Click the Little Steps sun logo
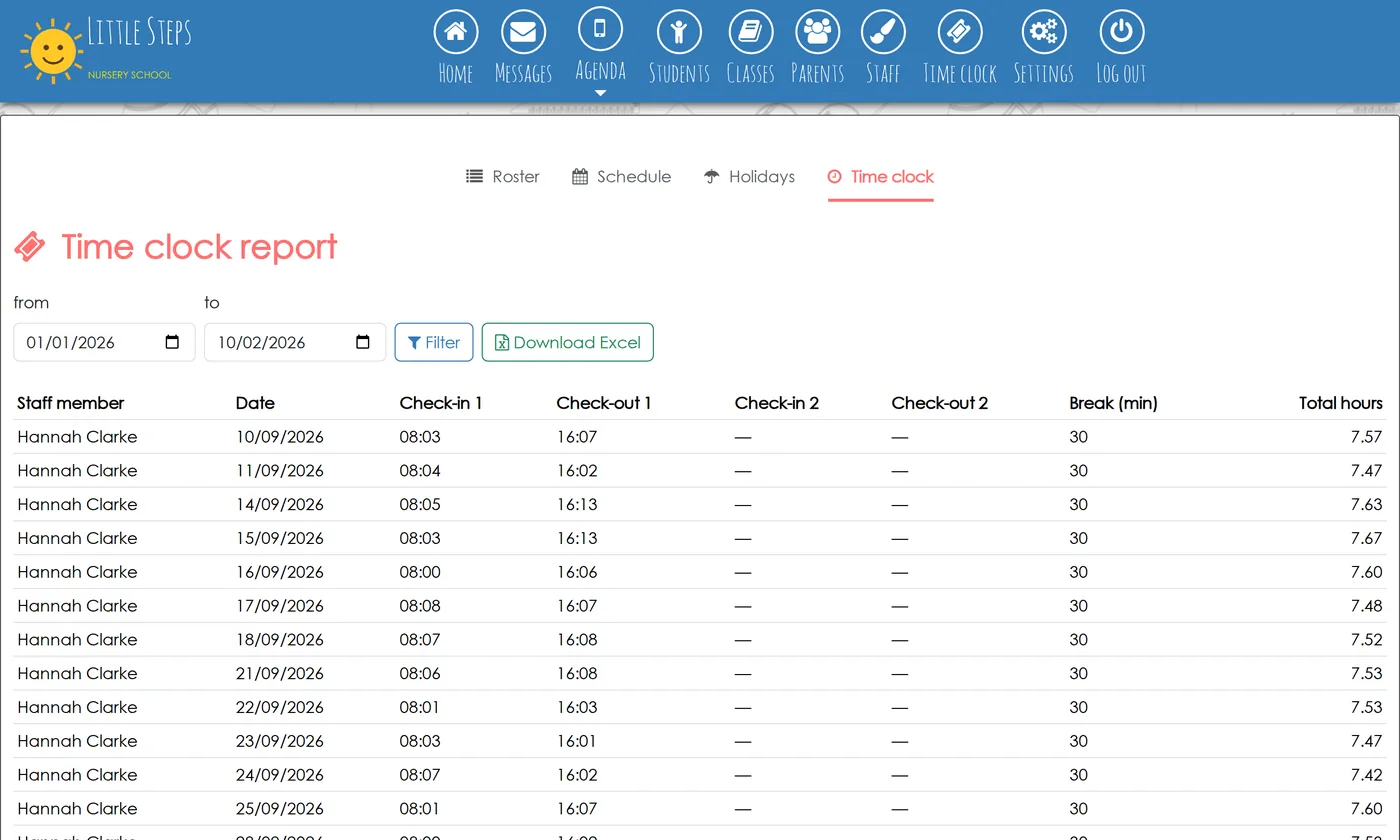 click(x=51, y=52)
